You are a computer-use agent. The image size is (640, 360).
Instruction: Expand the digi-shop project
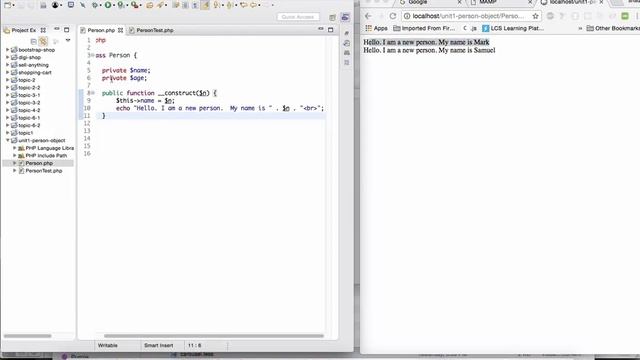(7, 58)
